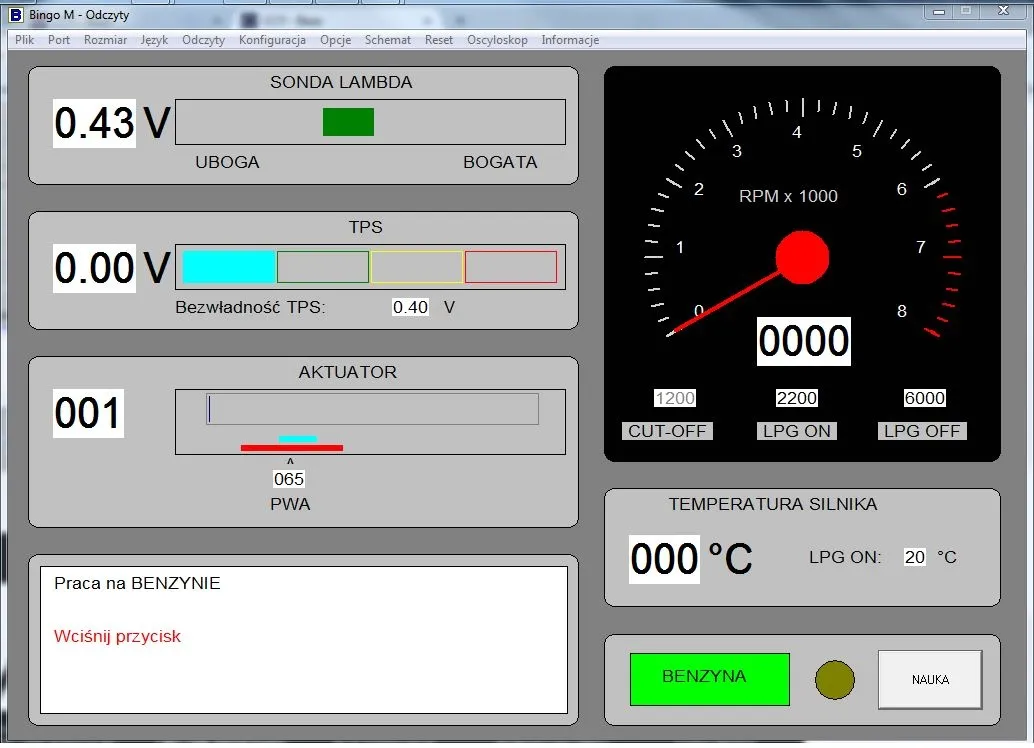Open the Informacje menu
The width and height of the screenshot is (1034, 748).
[x=568, y=40]
